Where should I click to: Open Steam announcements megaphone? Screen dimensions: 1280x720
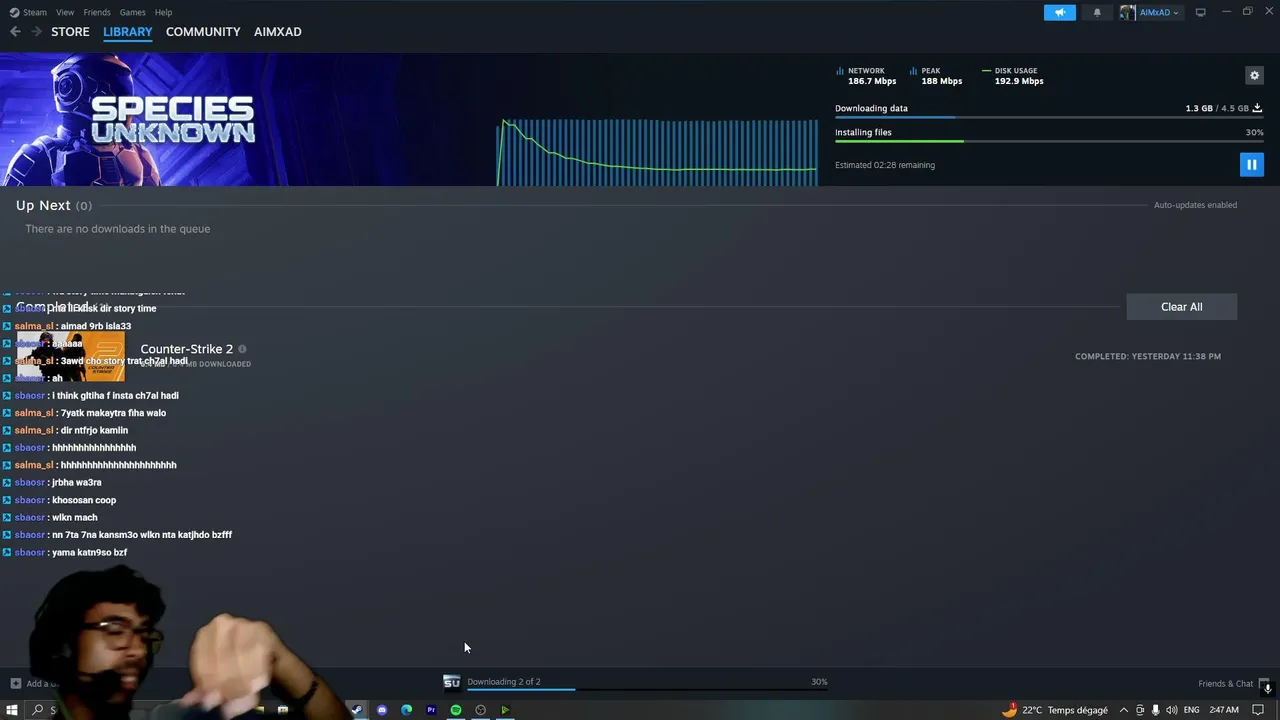click(x=1060, y=12)
